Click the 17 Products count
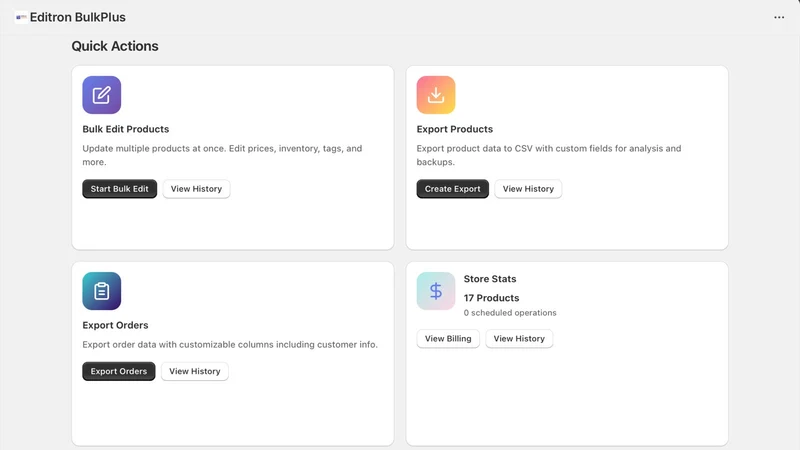Image resolution: width=800 pixels, height=450 pixels. (x=491, y=298)
